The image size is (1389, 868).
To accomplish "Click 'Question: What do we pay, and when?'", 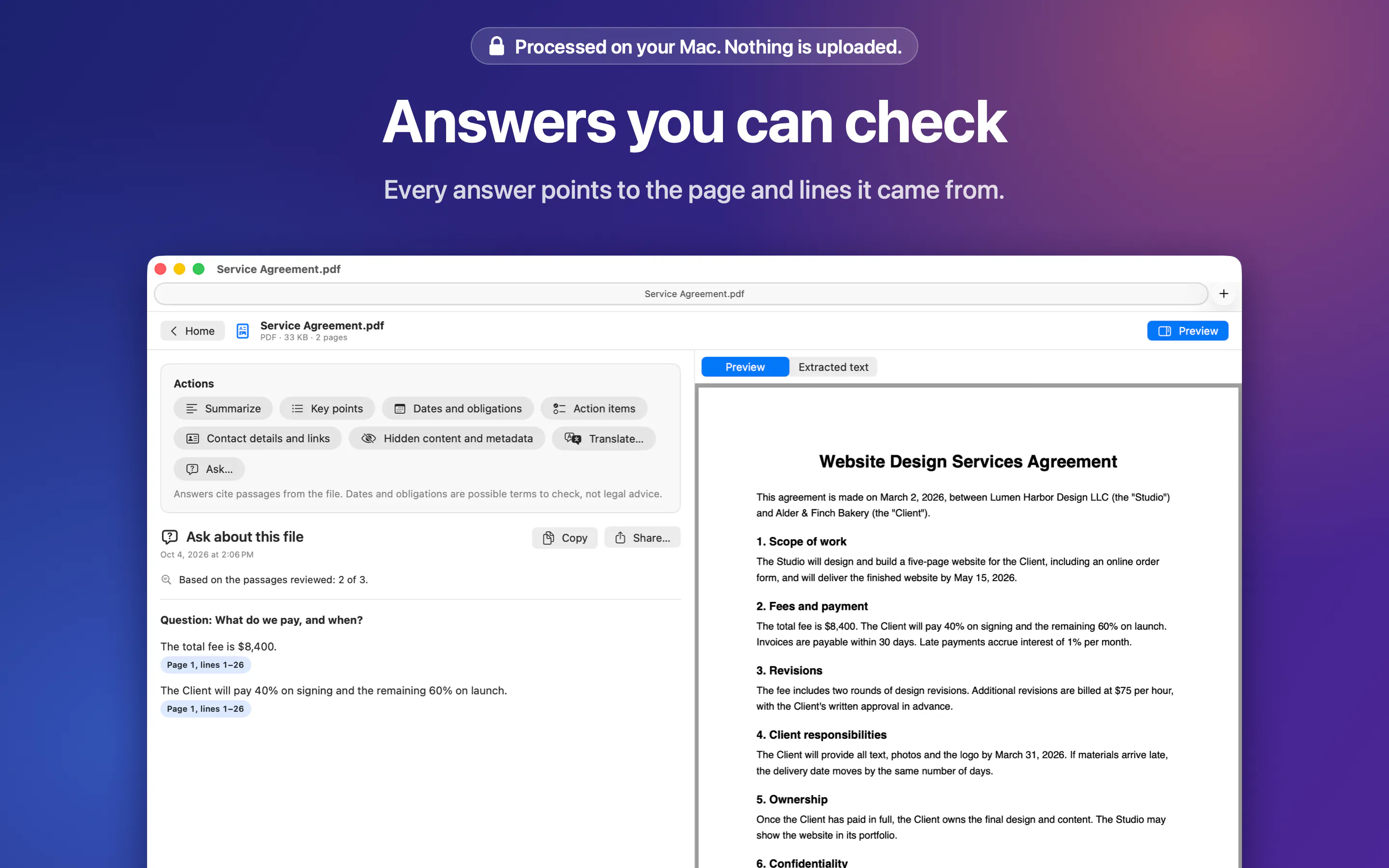I will (262, 620).
